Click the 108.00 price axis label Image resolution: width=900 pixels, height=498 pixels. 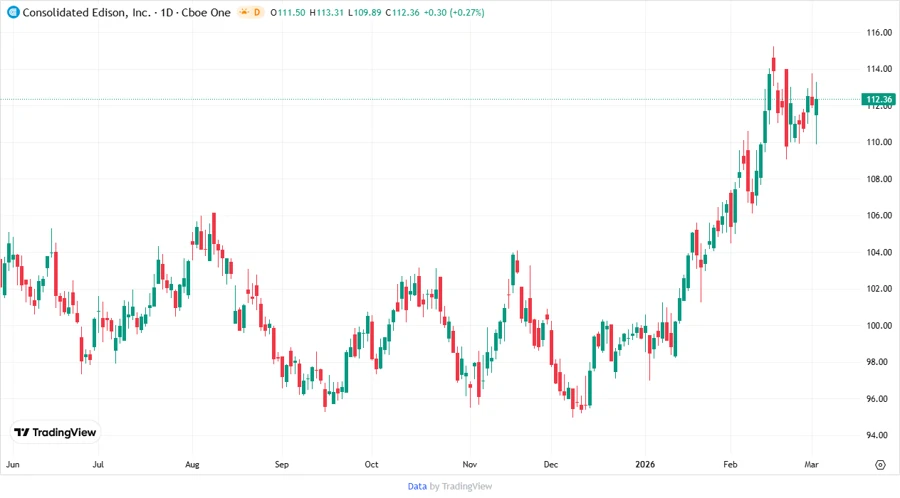[x=879, y=179]
